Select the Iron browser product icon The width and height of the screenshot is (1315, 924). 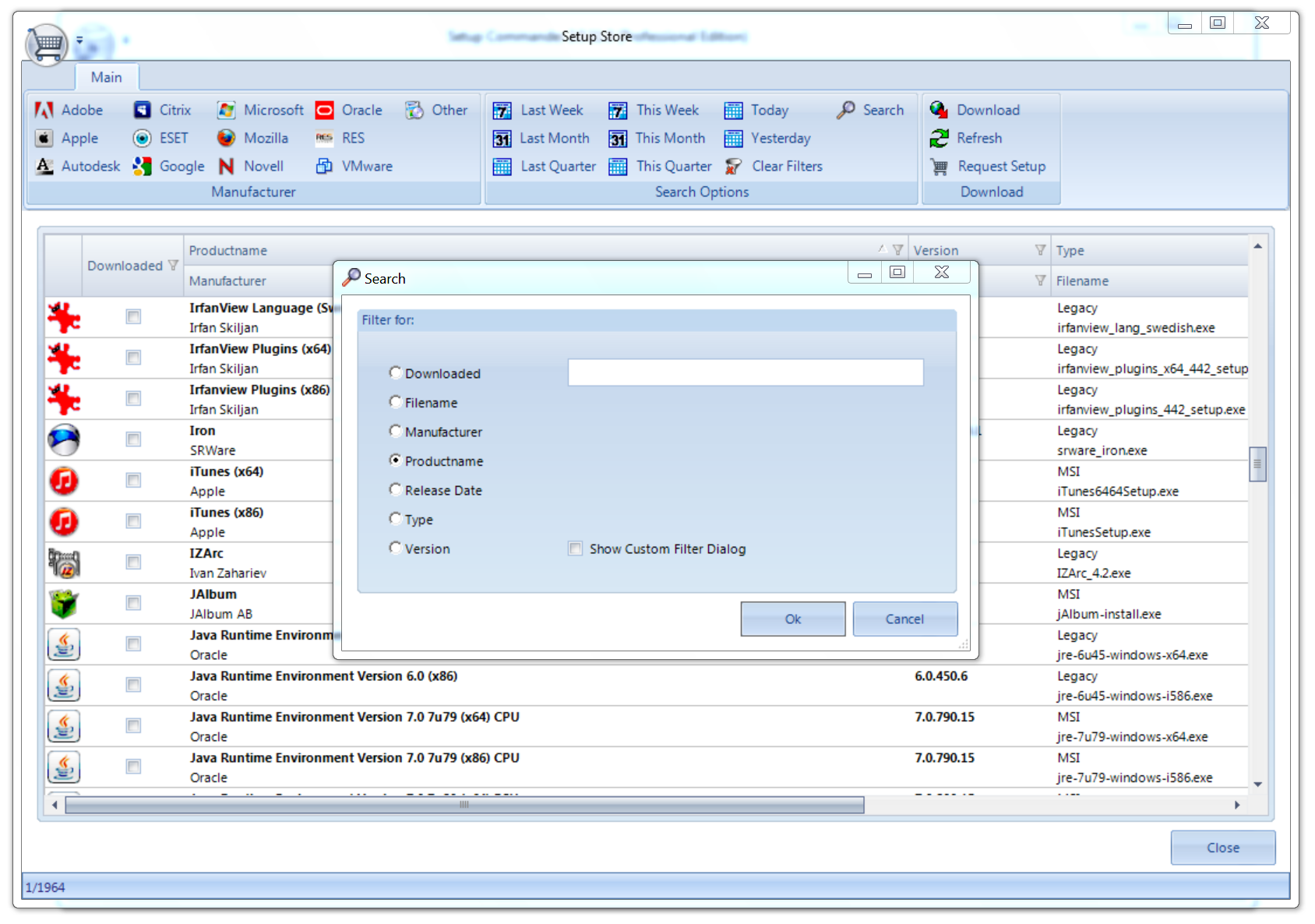(64, 440)
